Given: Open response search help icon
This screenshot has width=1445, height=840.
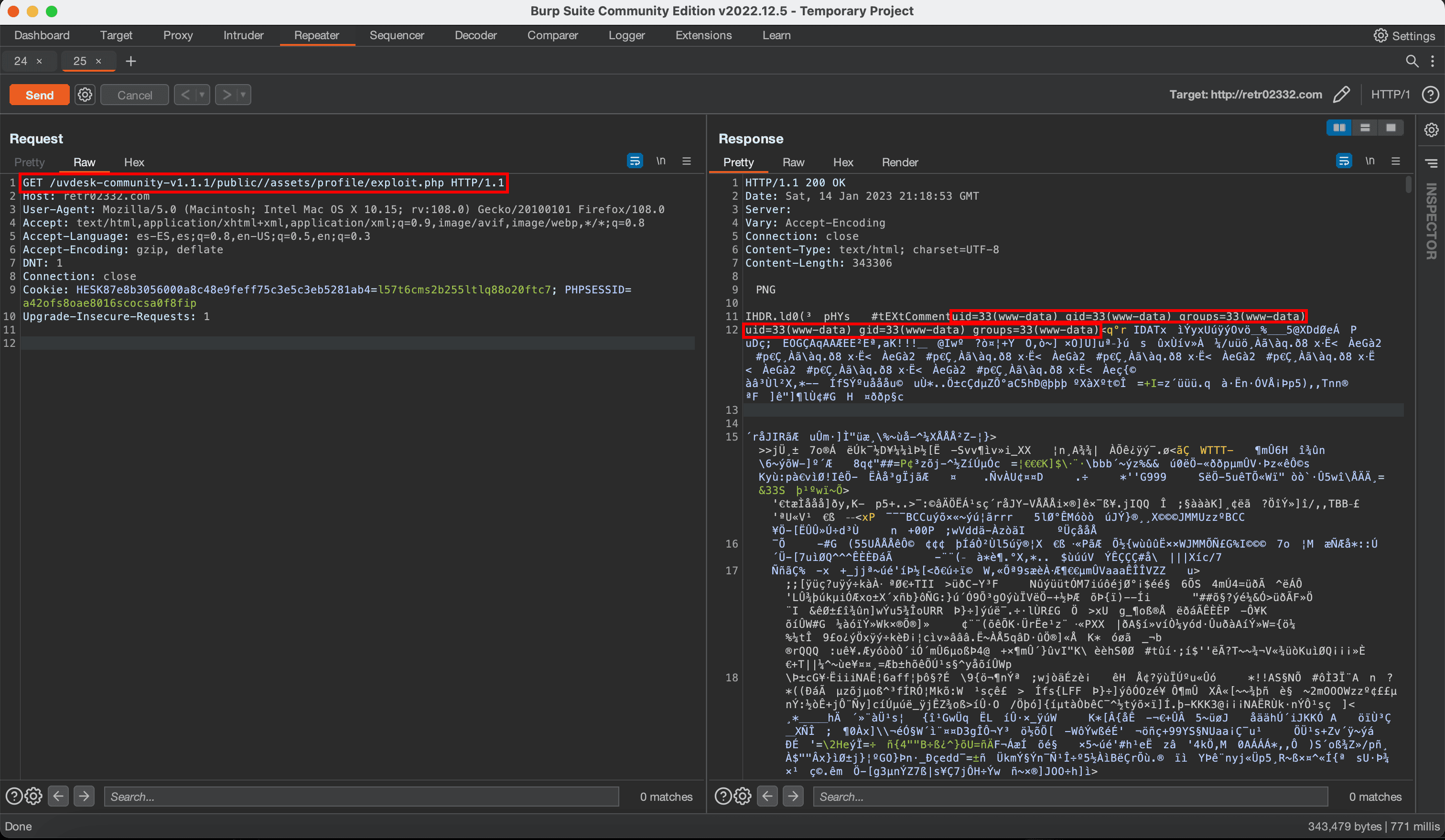Looking at the screenshot, I should (723, 796).
